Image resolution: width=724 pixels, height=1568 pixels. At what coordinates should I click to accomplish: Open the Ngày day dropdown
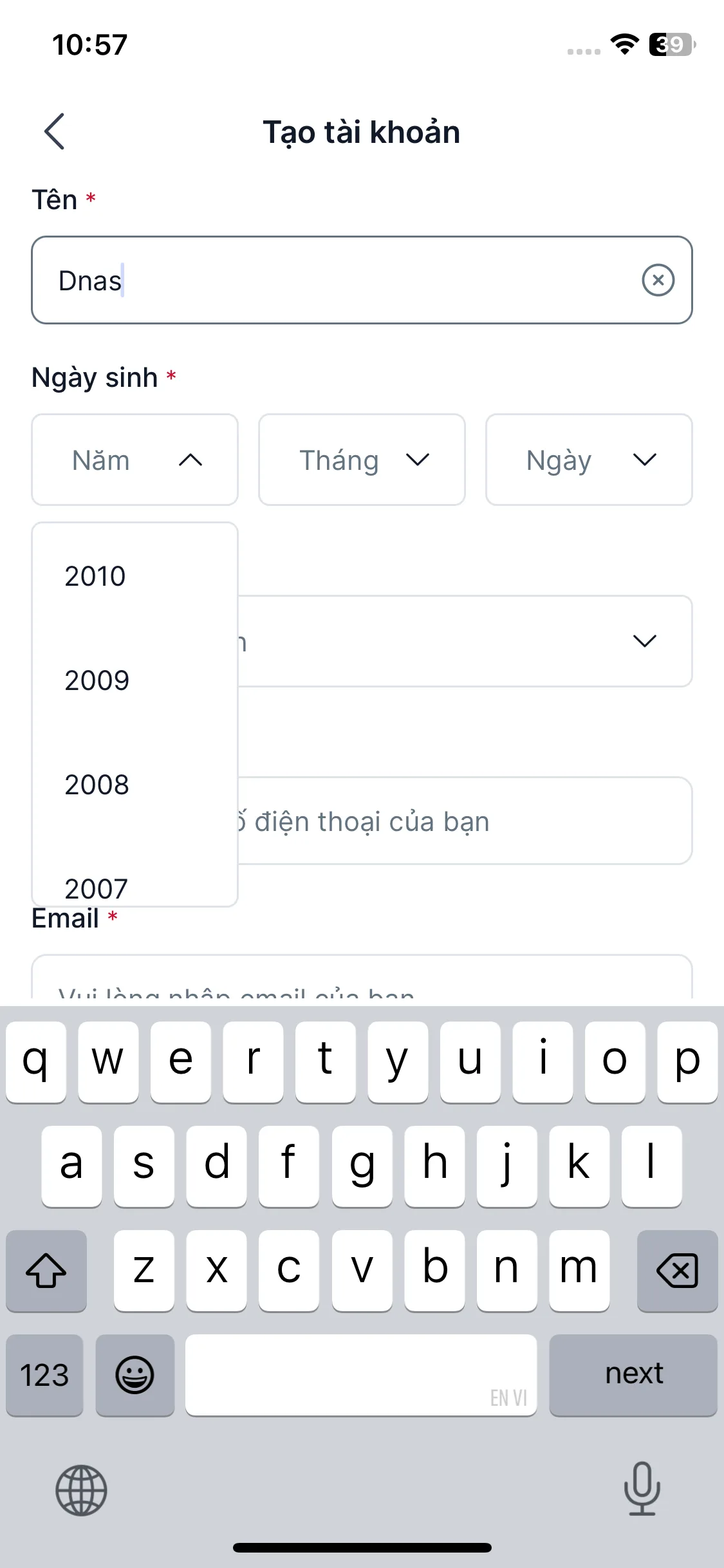tap(589, 460)
